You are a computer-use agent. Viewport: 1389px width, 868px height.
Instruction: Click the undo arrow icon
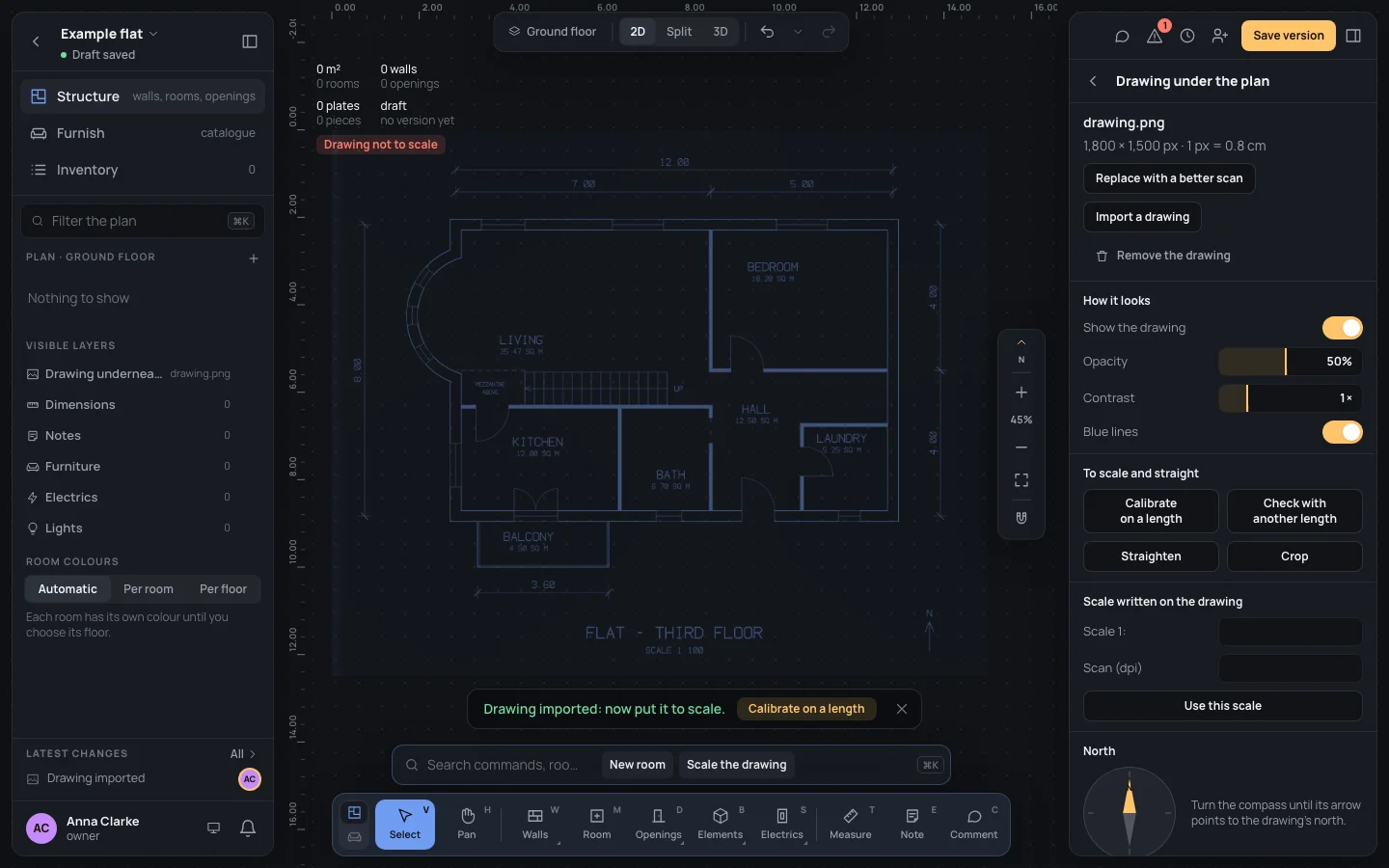pyautogui.click(x=767, y=32)
